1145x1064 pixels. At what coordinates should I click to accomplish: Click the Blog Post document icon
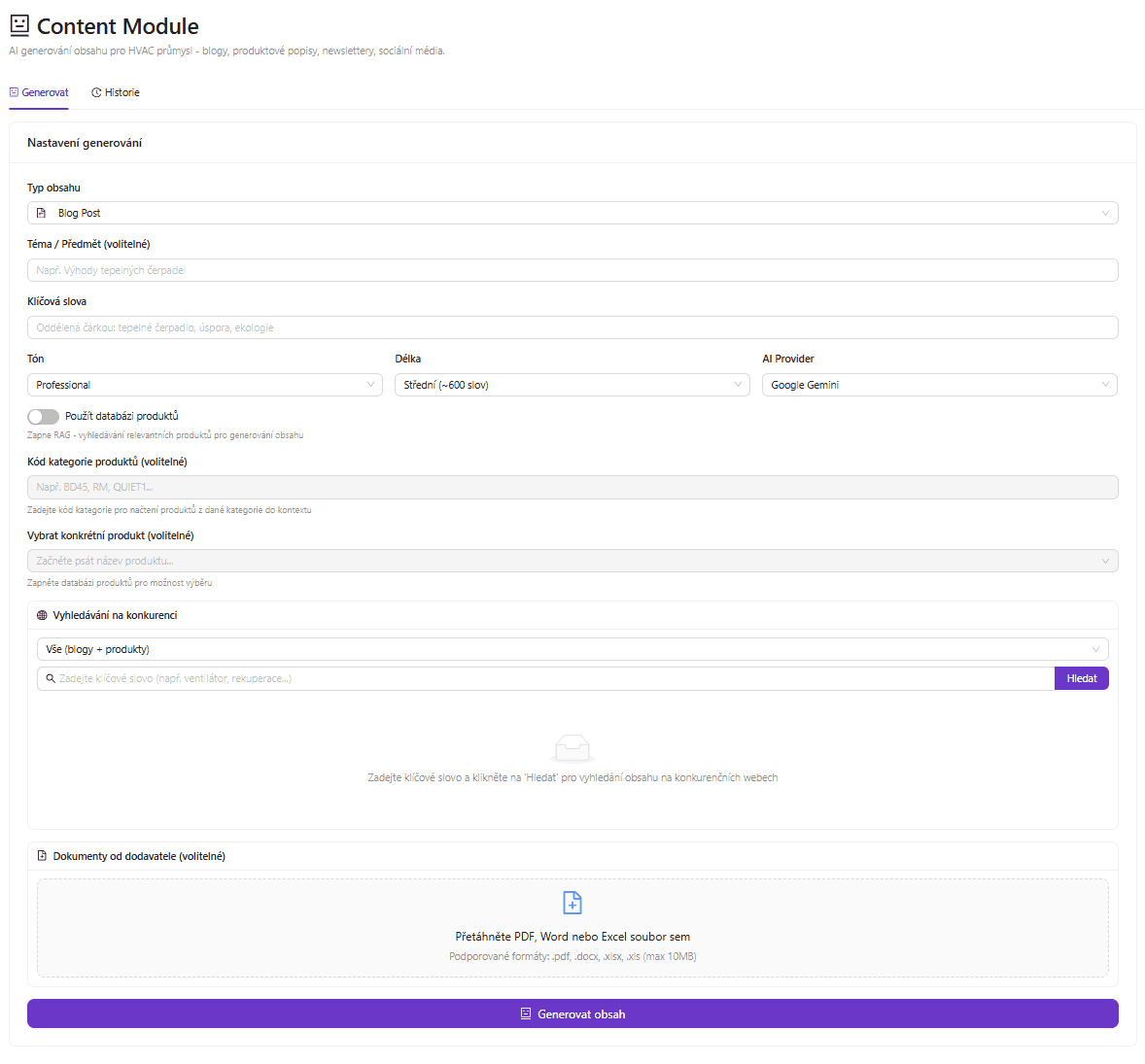tap(41, 213)
